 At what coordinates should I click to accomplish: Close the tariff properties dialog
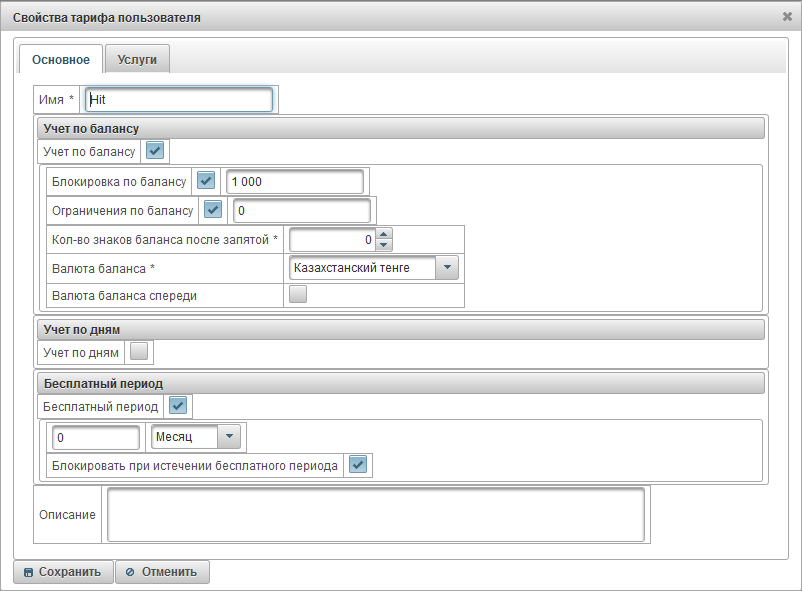tap(787, 17)
